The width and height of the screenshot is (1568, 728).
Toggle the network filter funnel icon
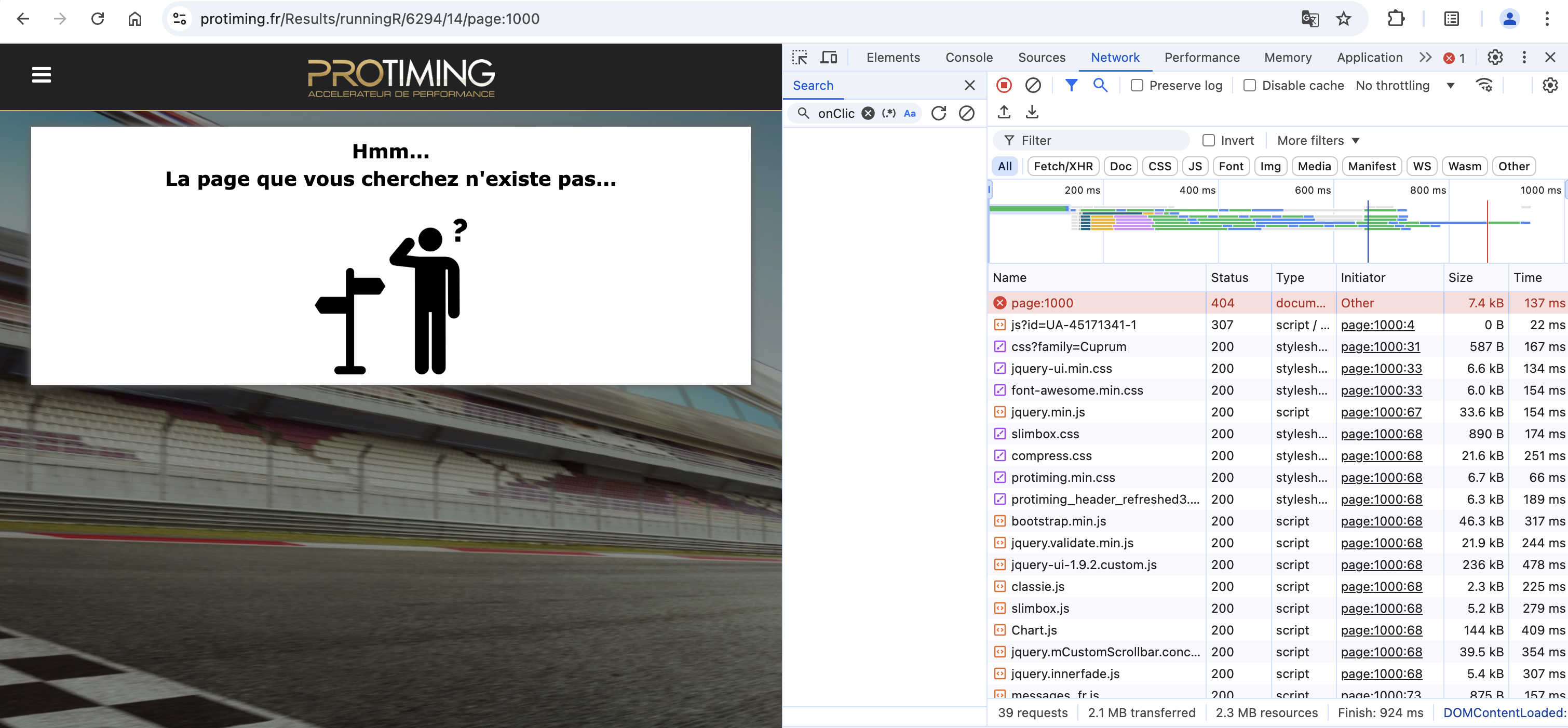(x=1071, y=85)
